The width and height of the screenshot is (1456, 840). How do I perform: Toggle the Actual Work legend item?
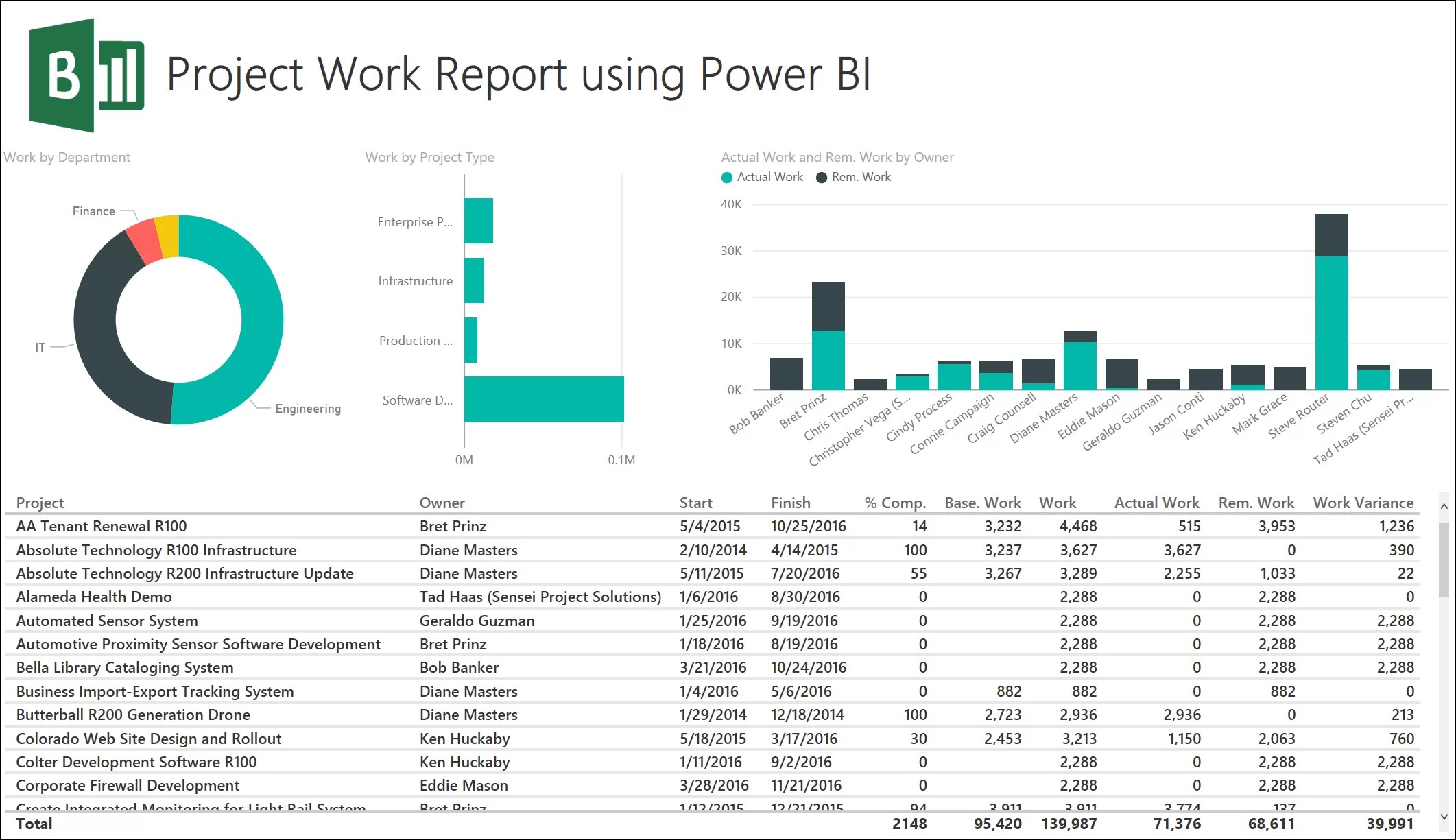[761, 177]
